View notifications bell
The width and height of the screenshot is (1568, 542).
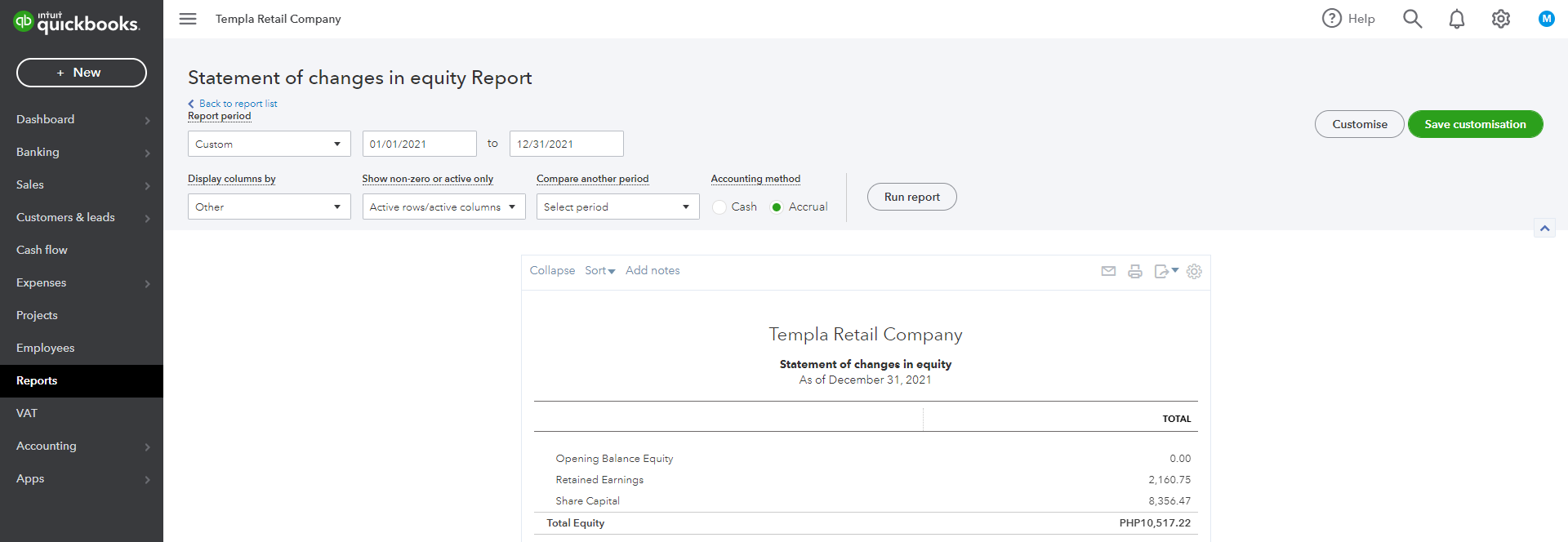(x=1457, y=19)
